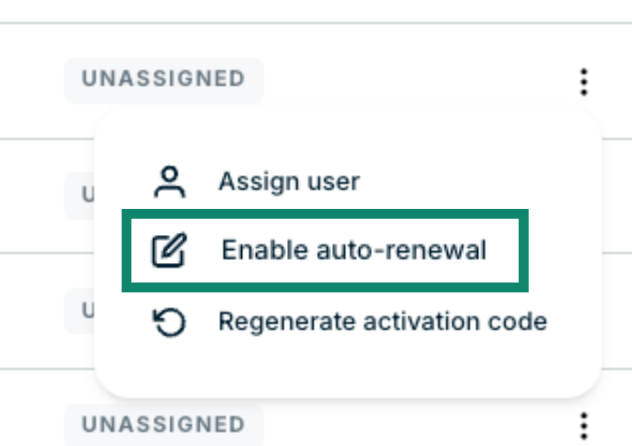Screen dimensions: 632x446
Task: Click the green highlight border around Enable auto-renewal
Action: 125,250
